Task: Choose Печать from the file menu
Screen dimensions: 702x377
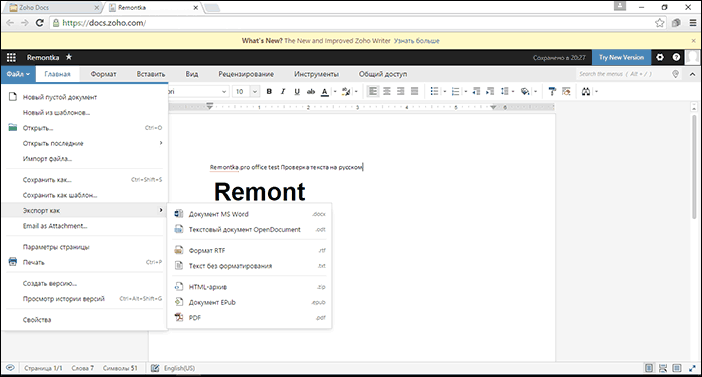Action: [85, 262]
